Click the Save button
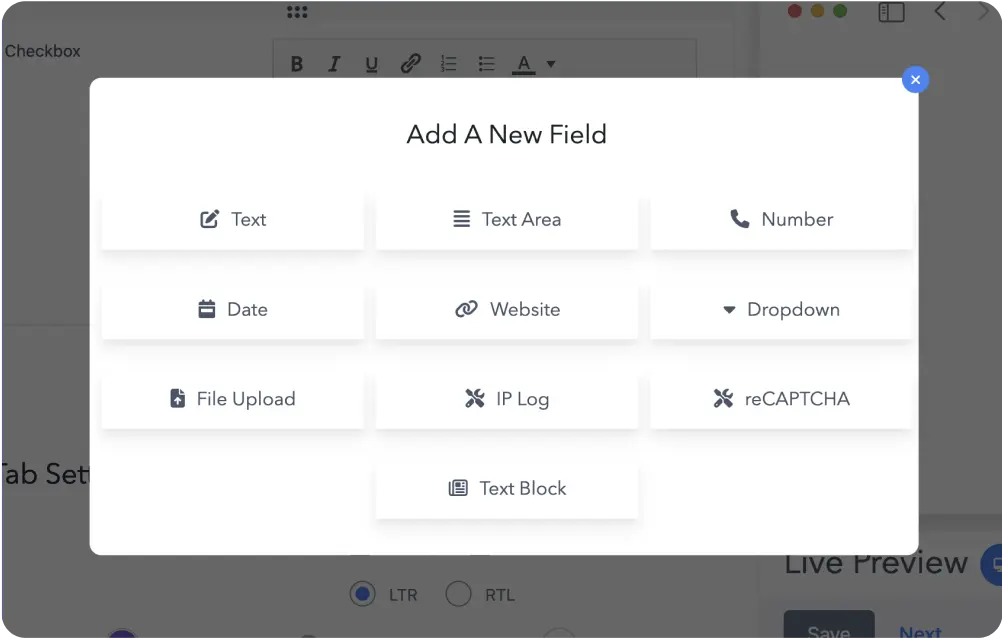1002x638 pixels. tap(828, 629)
